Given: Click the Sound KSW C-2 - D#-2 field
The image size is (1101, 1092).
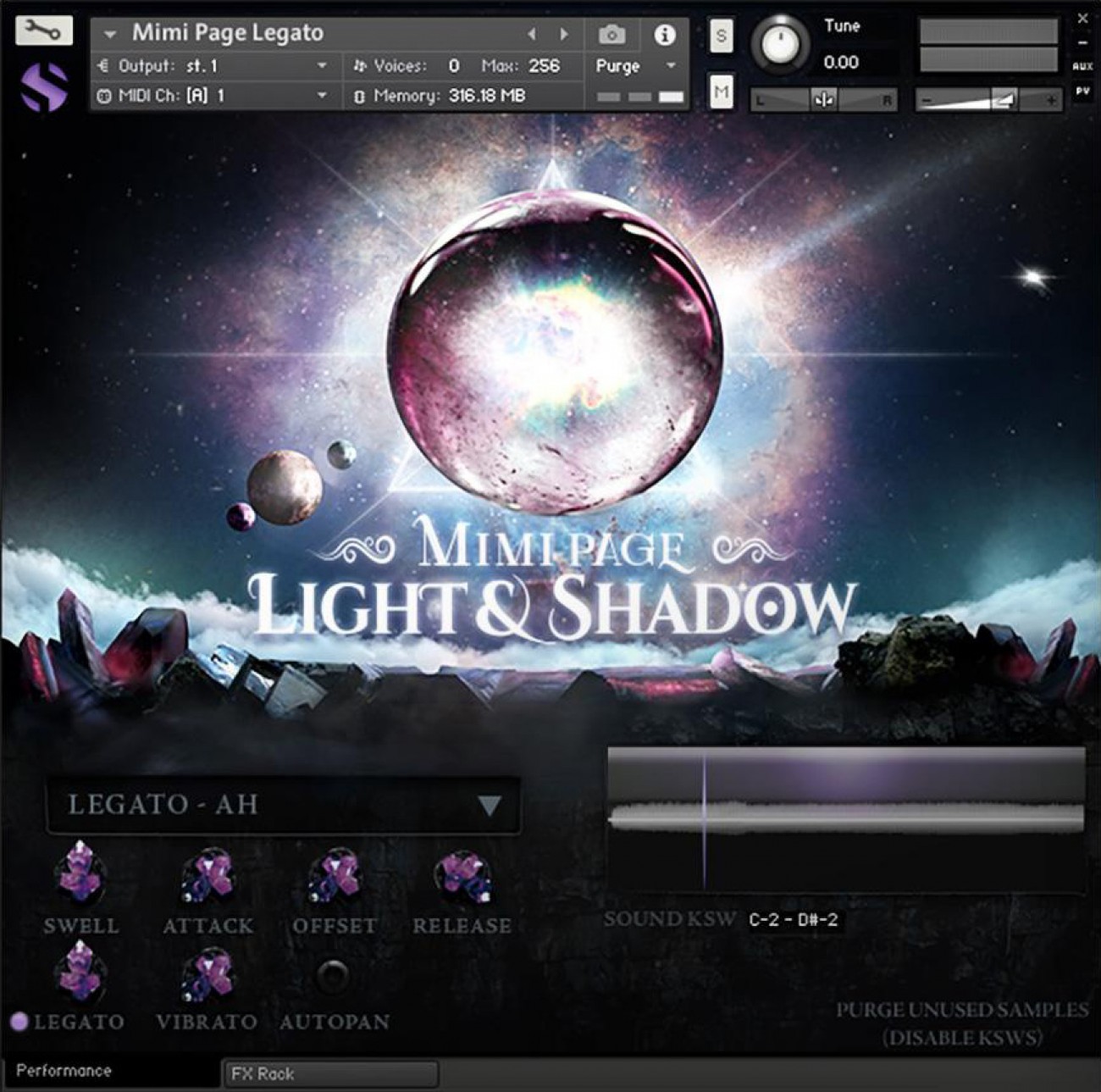Looking at the screenshot, I should 794,918.
